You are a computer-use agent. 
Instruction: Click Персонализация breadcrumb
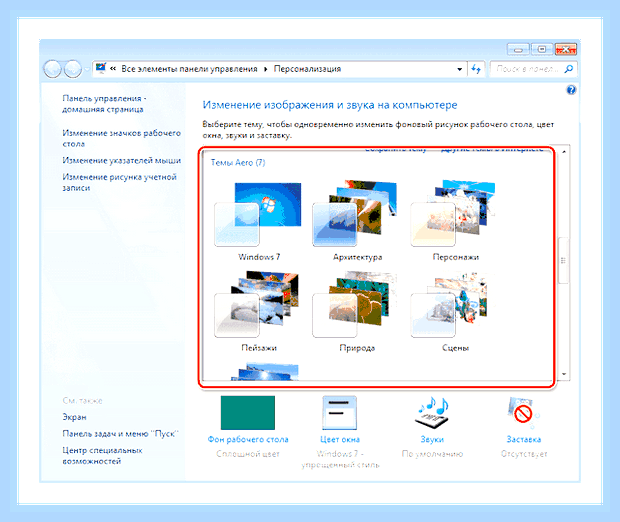[x=307, y=69]
